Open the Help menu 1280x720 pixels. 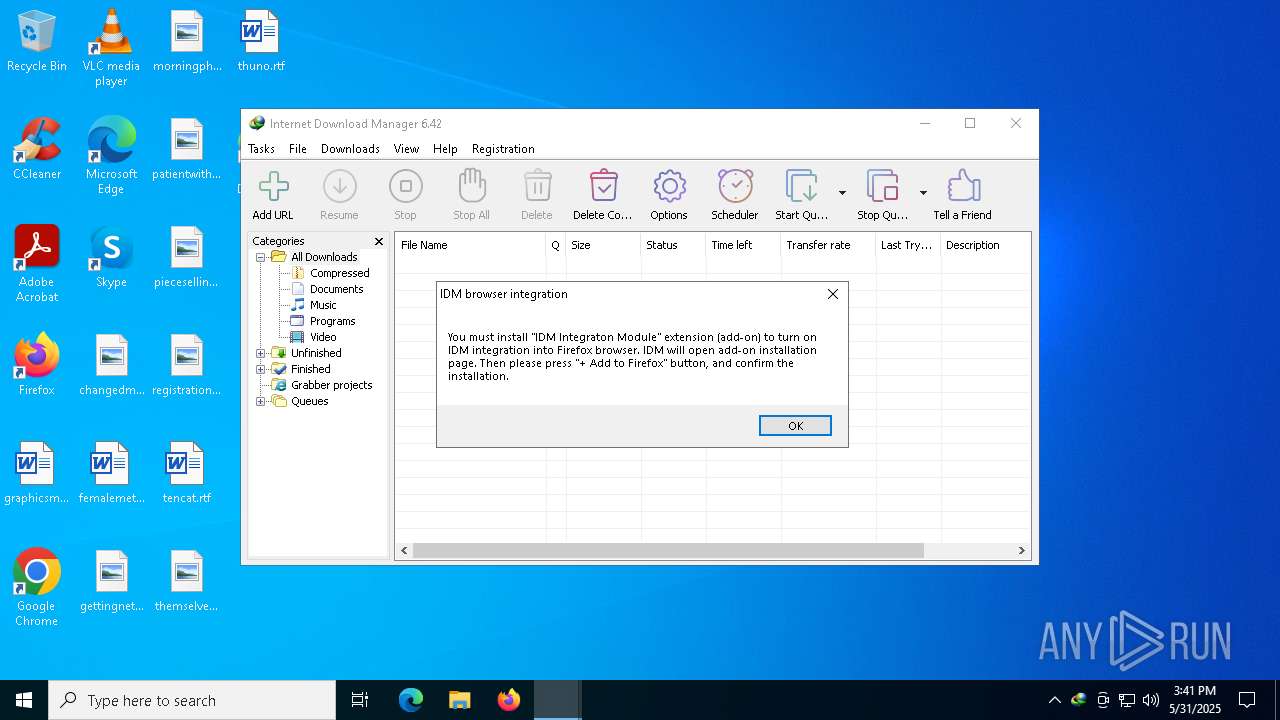pos(445,149)
